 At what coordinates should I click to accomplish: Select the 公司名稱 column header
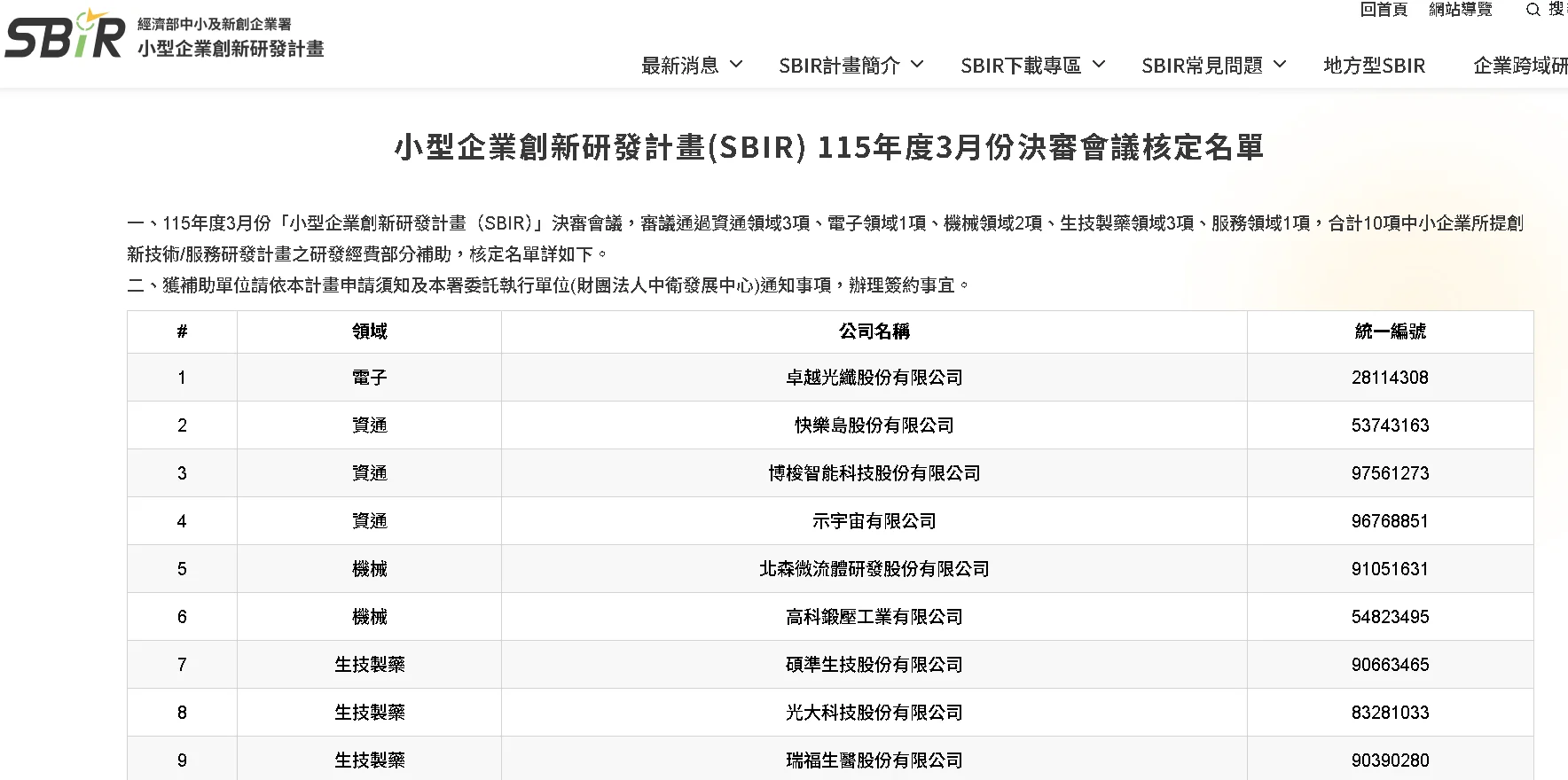click(874, 331)
